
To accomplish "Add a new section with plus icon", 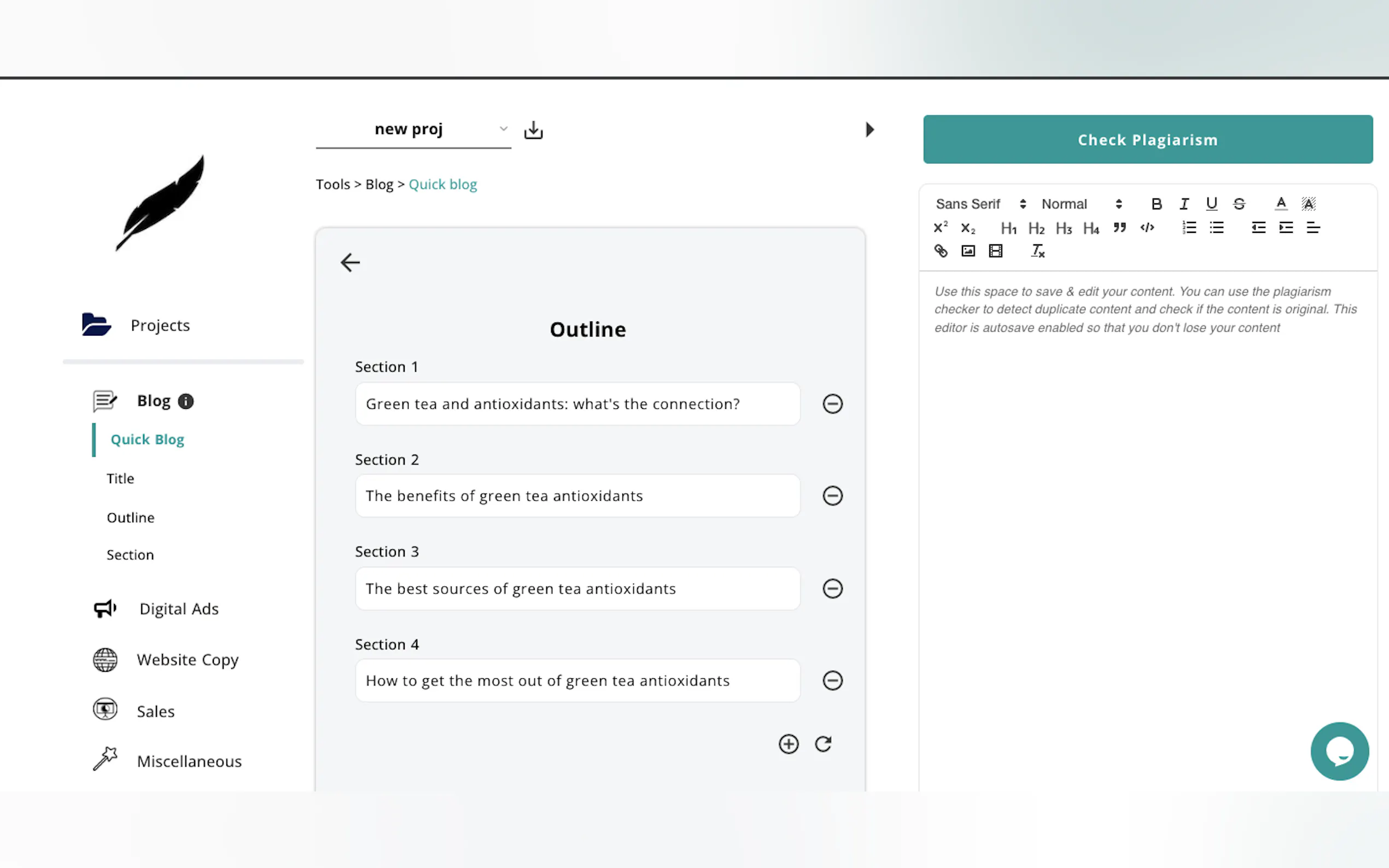I will tap(789, 744).
